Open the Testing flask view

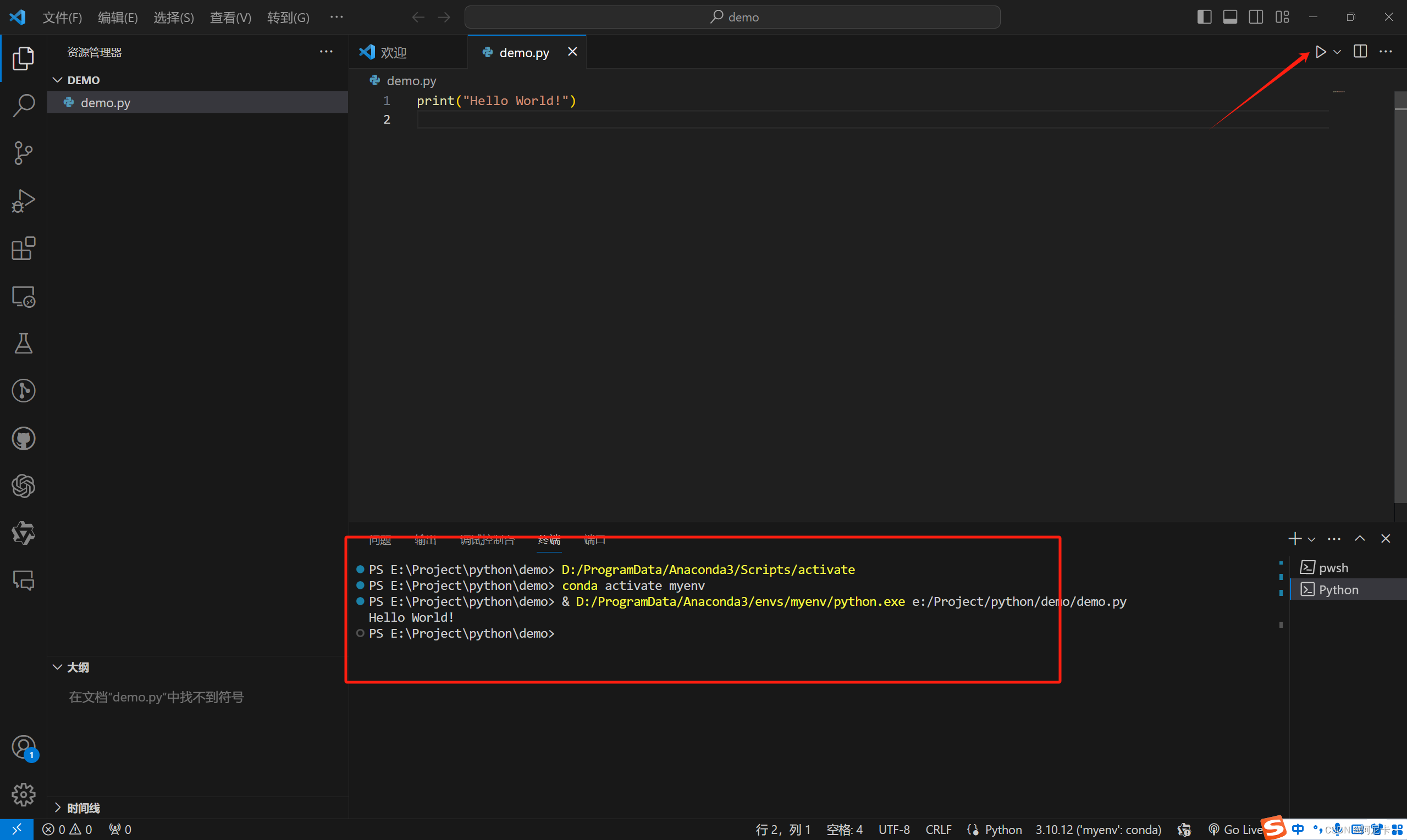(23, 343)
